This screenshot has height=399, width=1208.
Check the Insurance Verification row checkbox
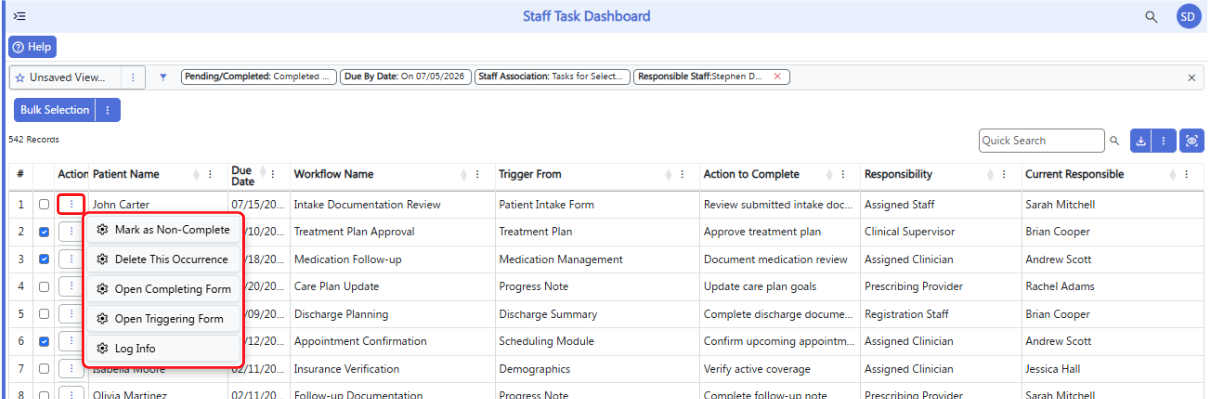point(43,369)
